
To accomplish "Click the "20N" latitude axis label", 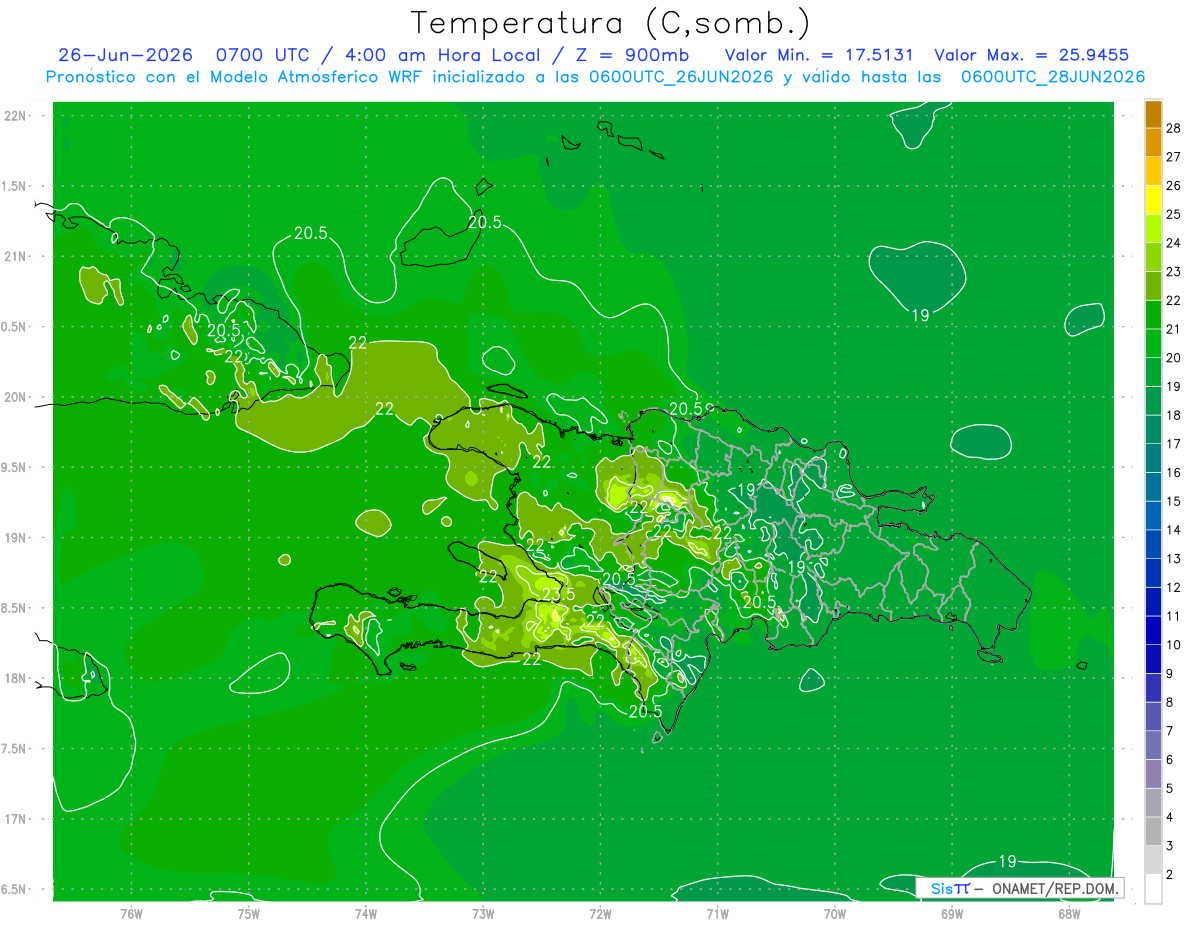I will coord(15,397).
